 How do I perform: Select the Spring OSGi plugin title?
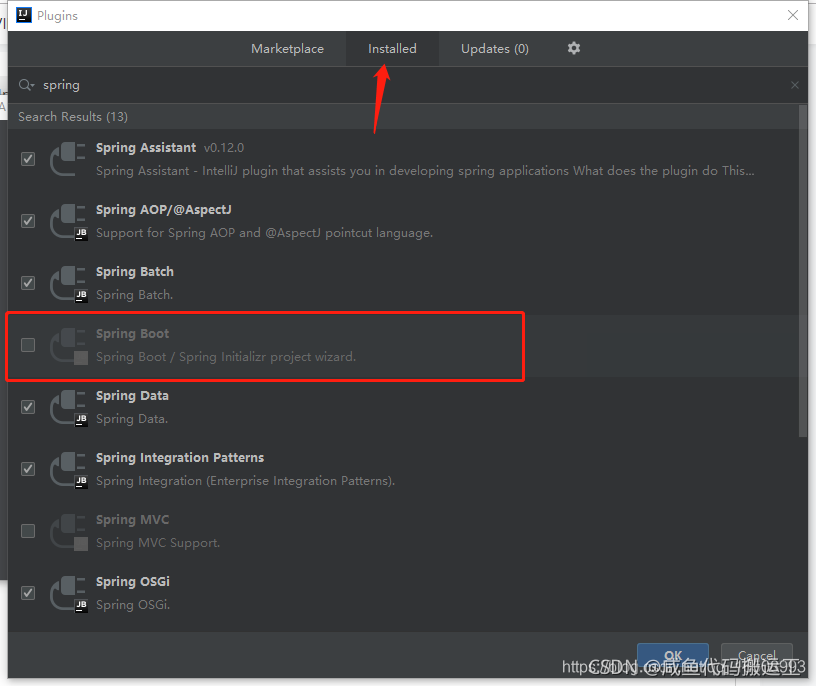pos(133,581)
